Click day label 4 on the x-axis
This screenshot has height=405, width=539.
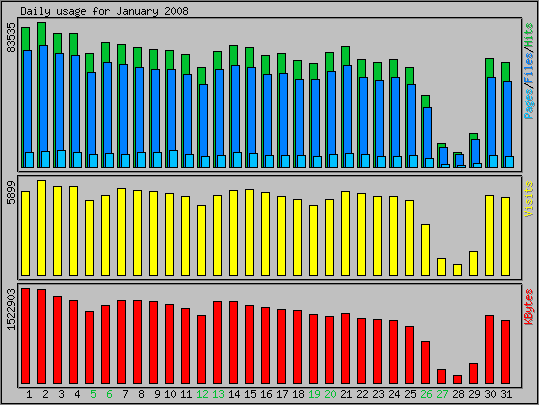point(77,394)
